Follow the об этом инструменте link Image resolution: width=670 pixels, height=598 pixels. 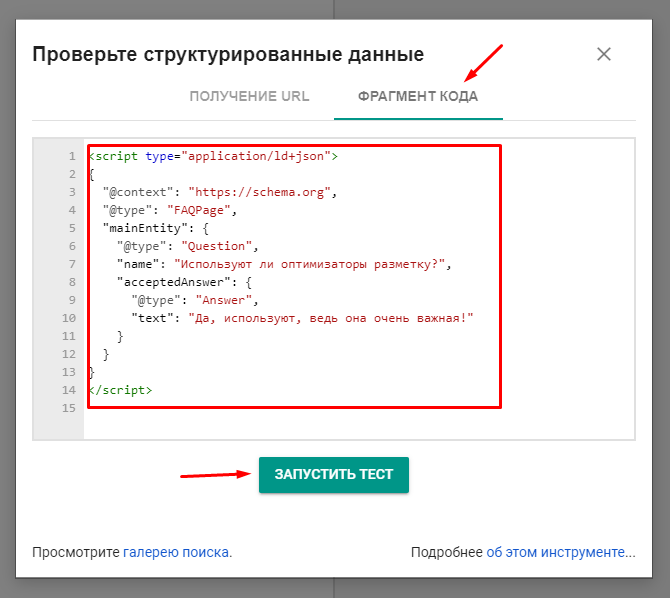coord(560,552)
